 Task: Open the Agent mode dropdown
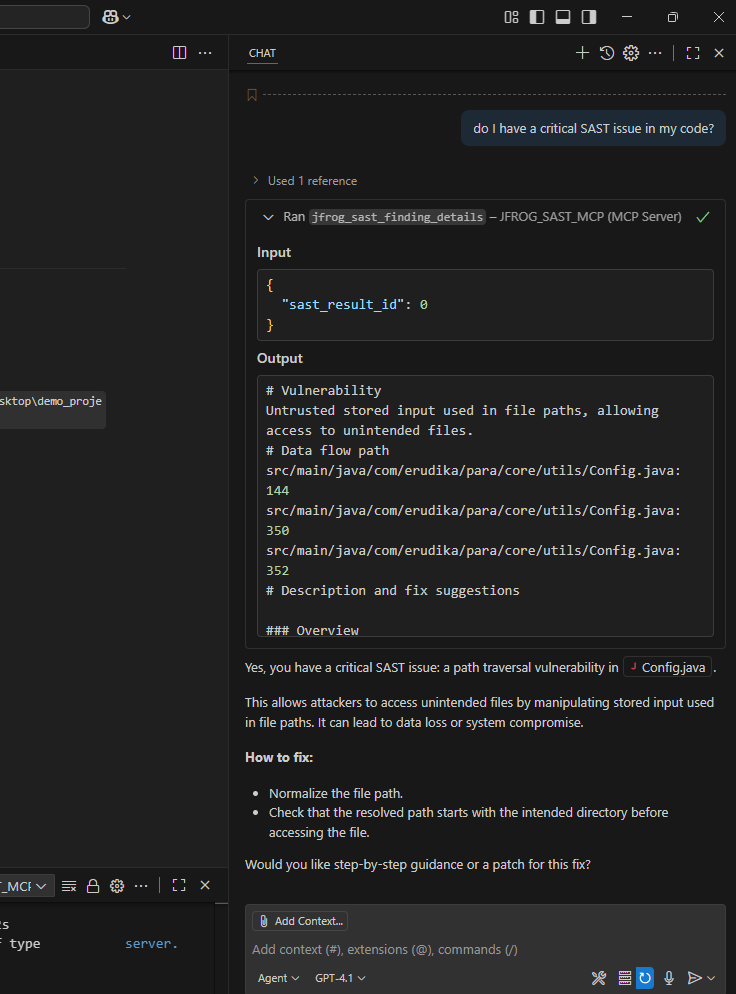point(278,978)
